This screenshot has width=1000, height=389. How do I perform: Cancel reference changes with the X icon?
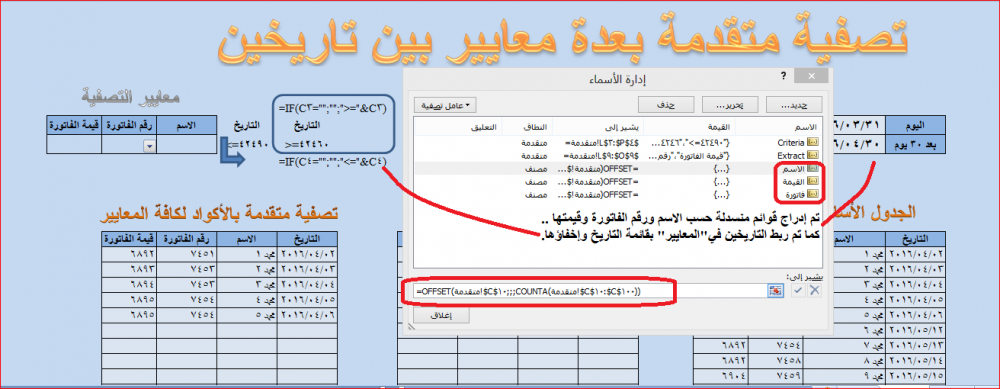pyautogui.click(x=813, y=290)
